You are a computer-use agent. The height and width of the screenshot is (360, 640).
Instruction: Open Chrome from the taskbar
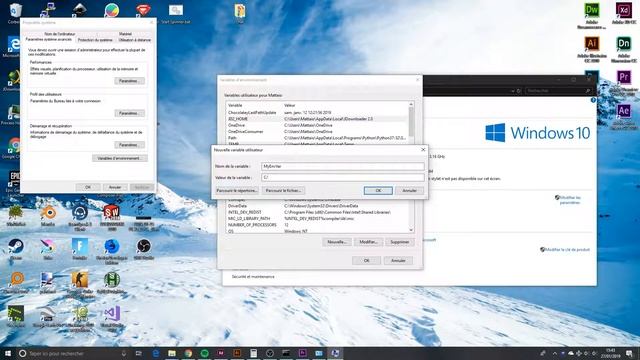[x=188, y=353]
